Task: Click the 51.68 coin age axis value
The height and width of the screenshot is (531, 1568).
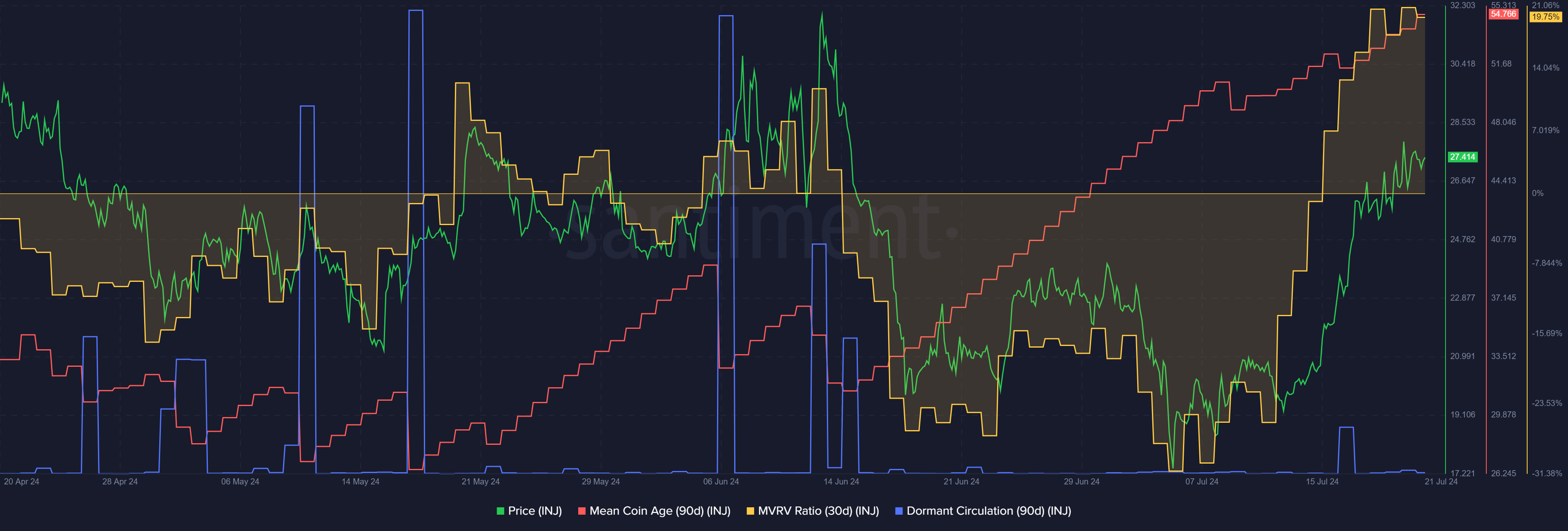Action: pos(1501,64)
